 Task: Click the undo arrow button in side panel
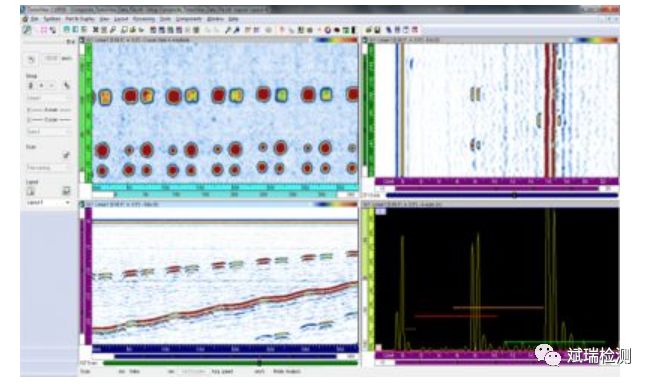pos(32,59)
